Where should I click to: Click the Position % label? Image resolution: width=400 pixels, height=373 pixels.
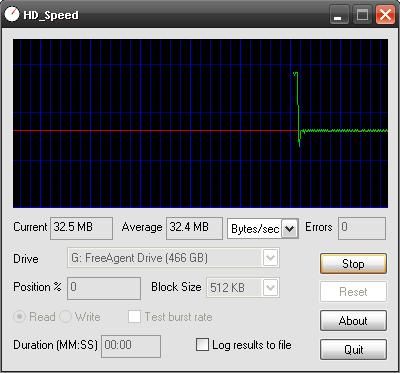[37, 287]
